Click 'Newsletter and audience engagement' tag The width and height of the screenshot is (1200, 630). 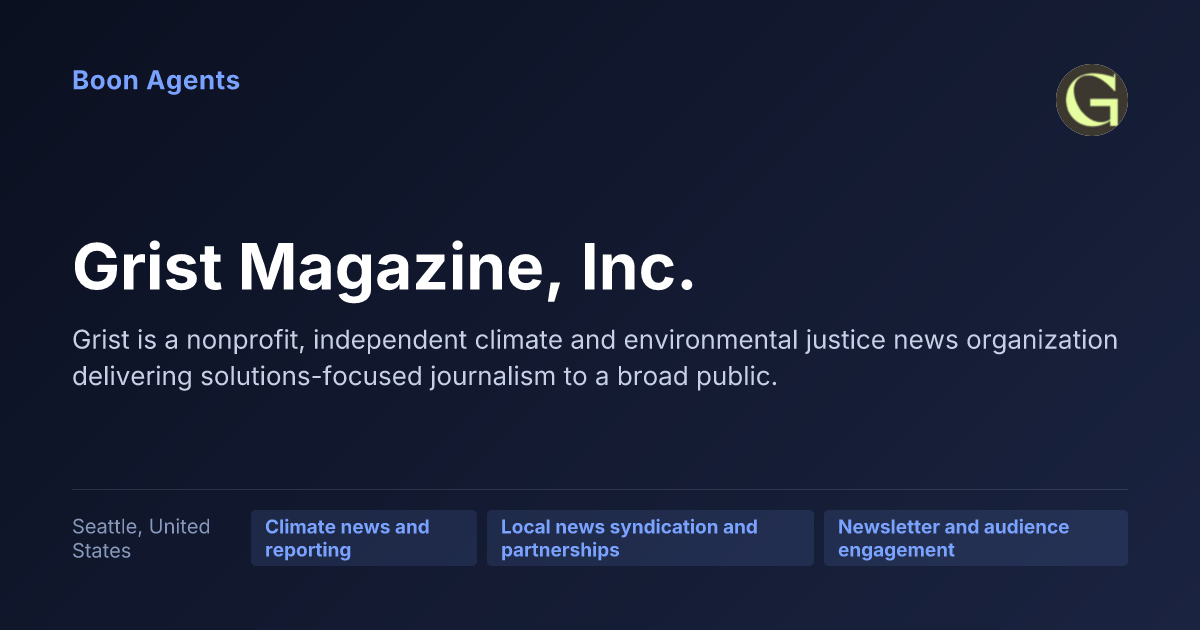(976, 538)
